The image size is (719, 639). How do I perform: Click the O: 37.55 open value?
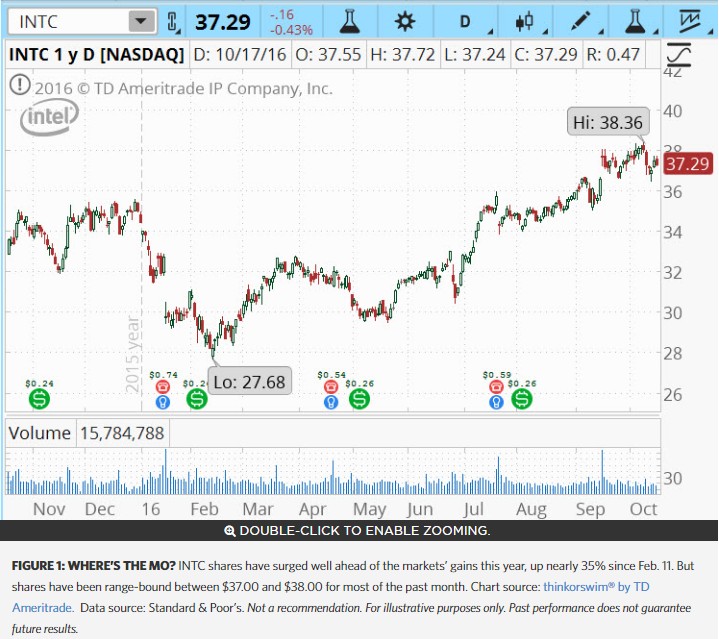click(x=328, y=55)
